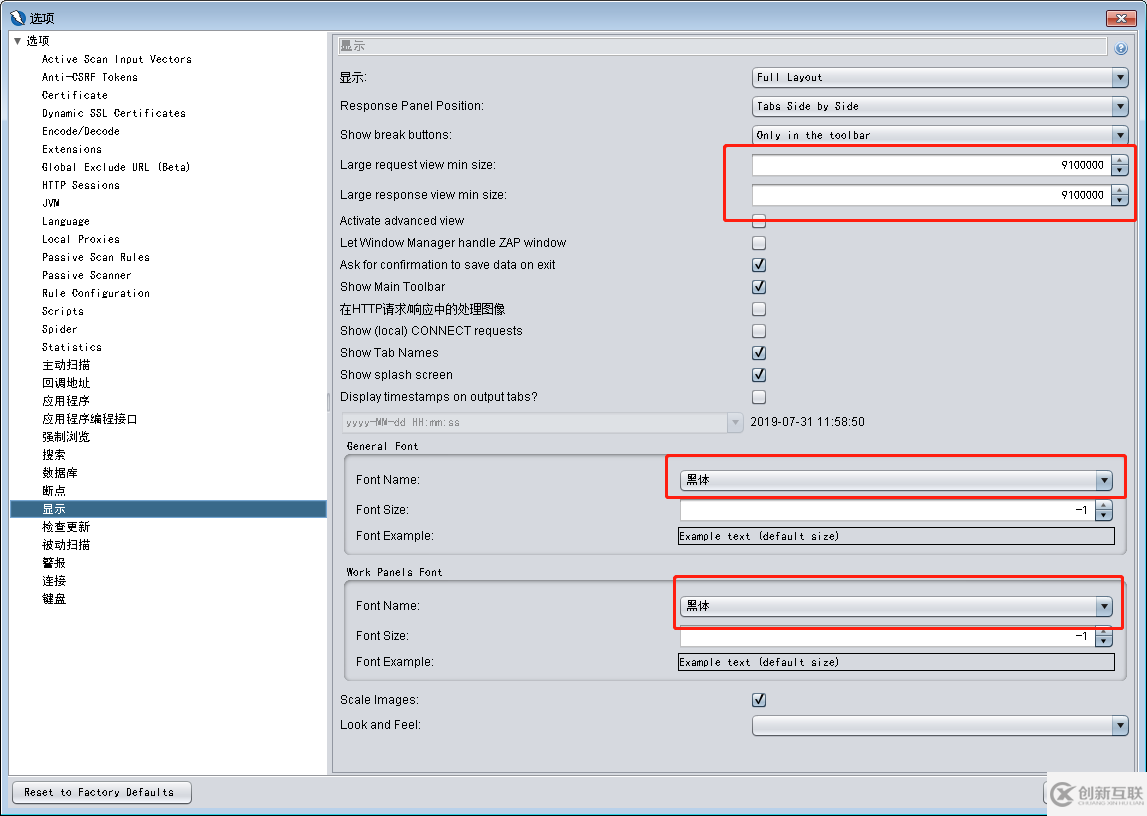The image size is (1147, 816).
Task: Open 警报 options entry
Action: [53, 563]
